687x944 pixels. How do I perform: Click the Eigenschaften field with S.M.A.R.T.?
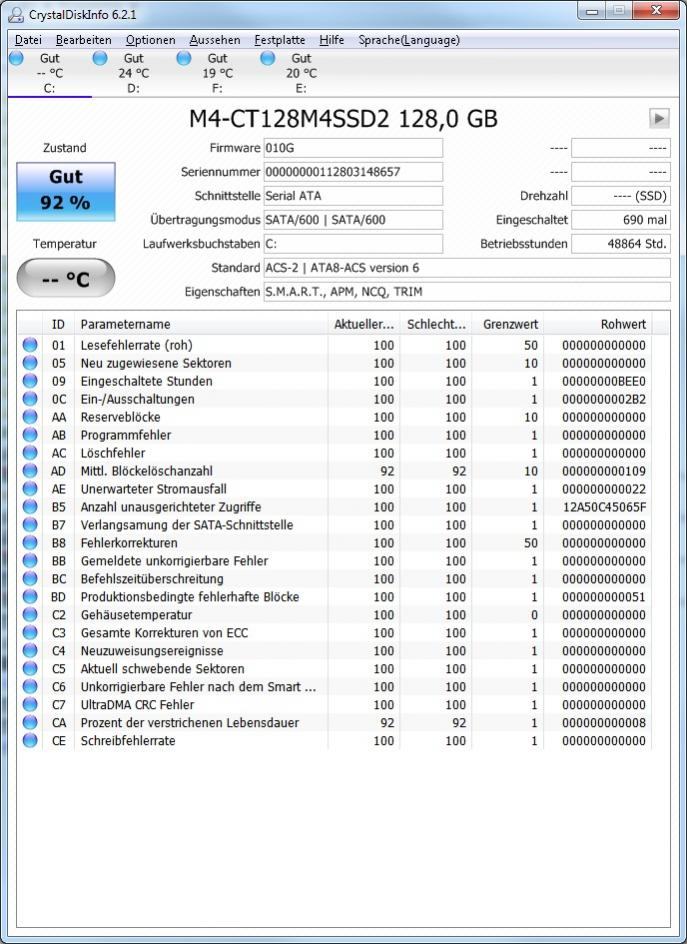coord(467,292)
